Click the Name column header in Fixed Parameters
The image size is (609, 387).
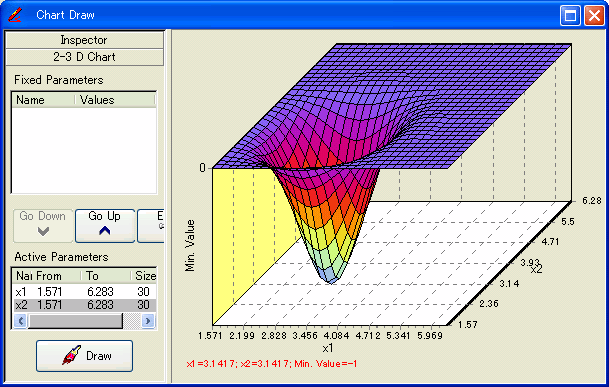tap(44, 100)
